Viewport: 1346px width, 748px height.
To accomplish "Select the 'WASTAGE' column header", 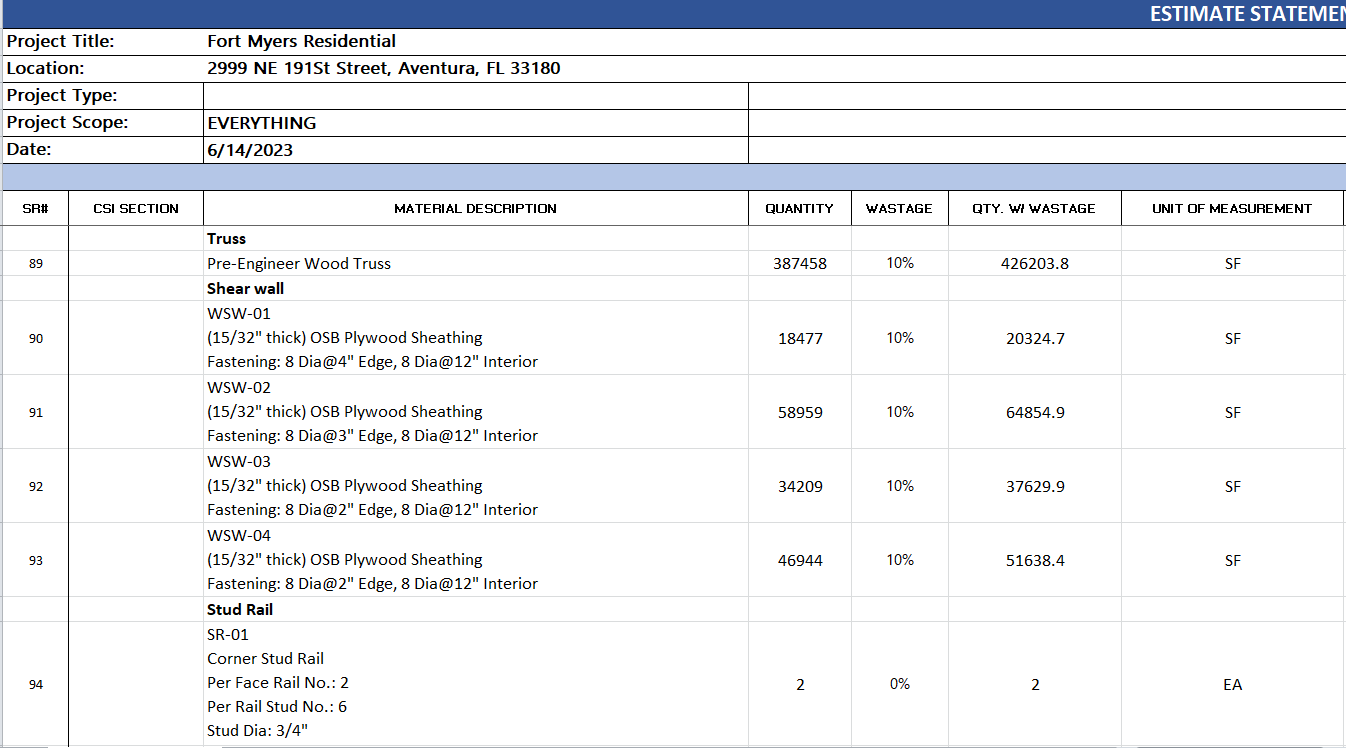I will (900, 208).
